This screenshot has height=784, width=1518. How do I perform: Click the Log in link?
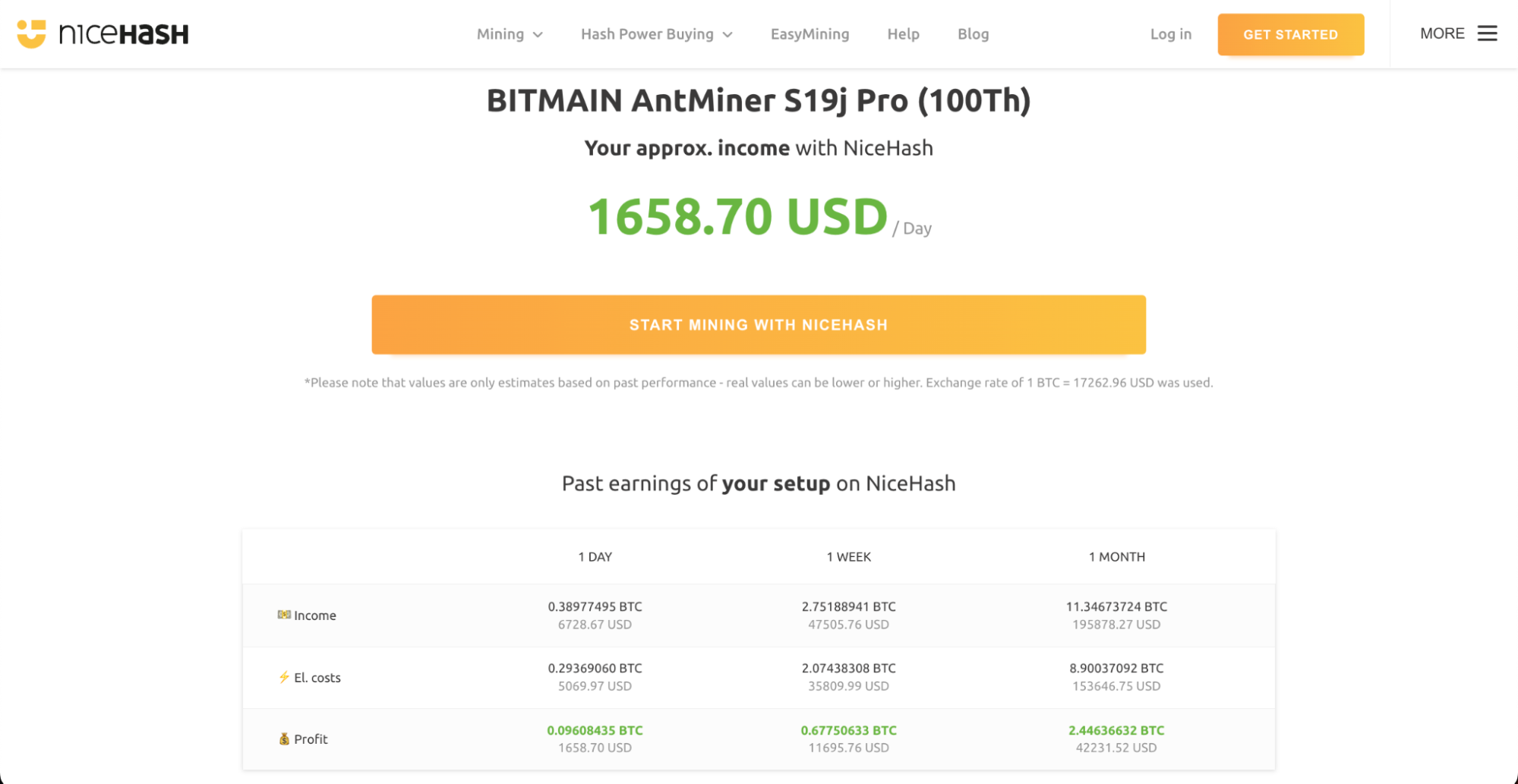click(x=1170, y=34)
